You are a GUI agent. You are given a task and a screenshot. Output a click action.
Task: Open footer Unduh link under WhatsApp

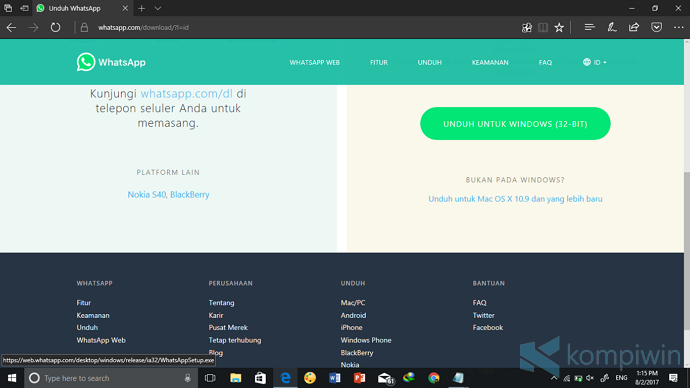tap(87, 327)
